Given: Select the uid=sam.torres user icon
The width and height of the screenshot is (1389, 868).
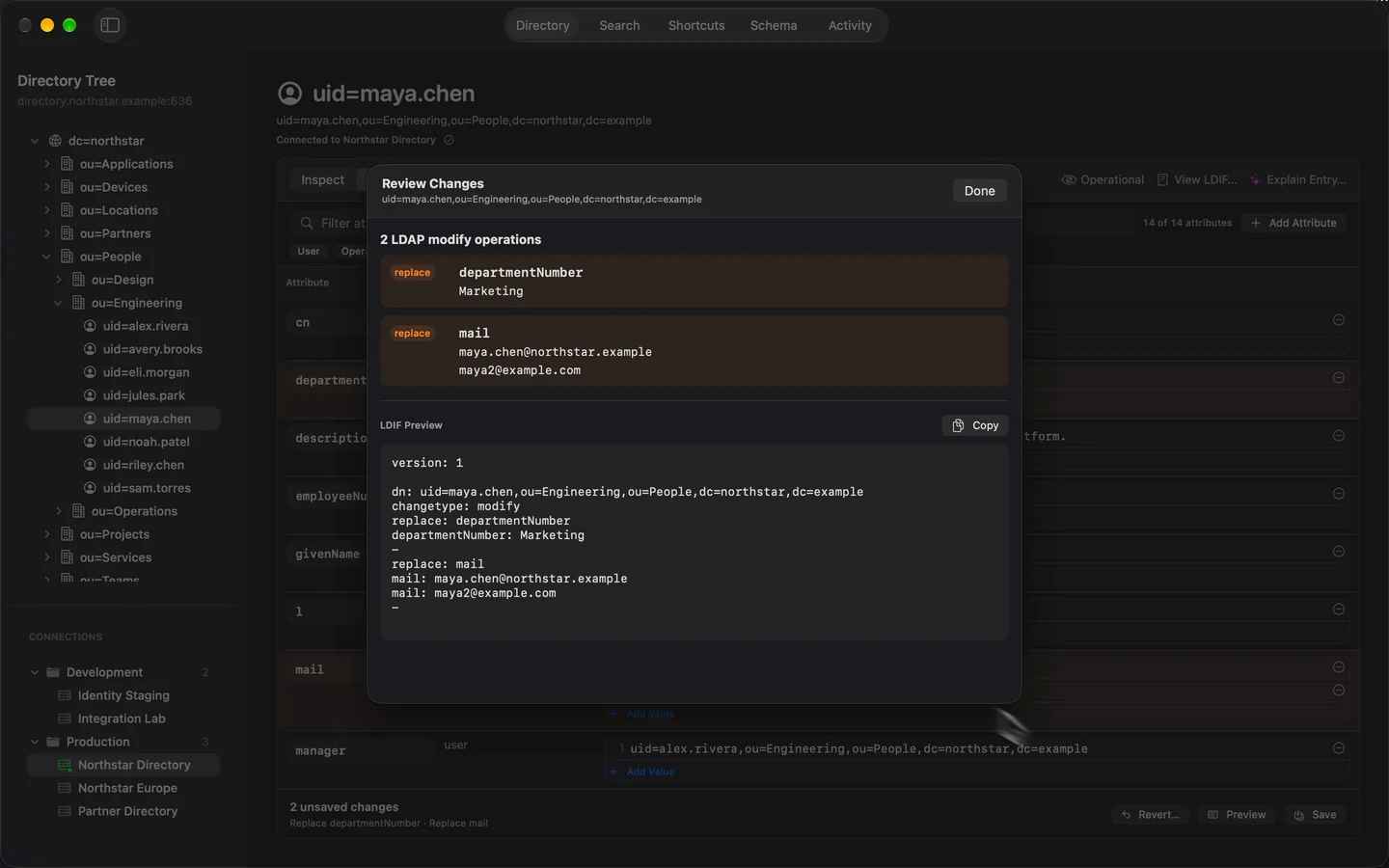Looking at the screenshot, I should (90, 488).
